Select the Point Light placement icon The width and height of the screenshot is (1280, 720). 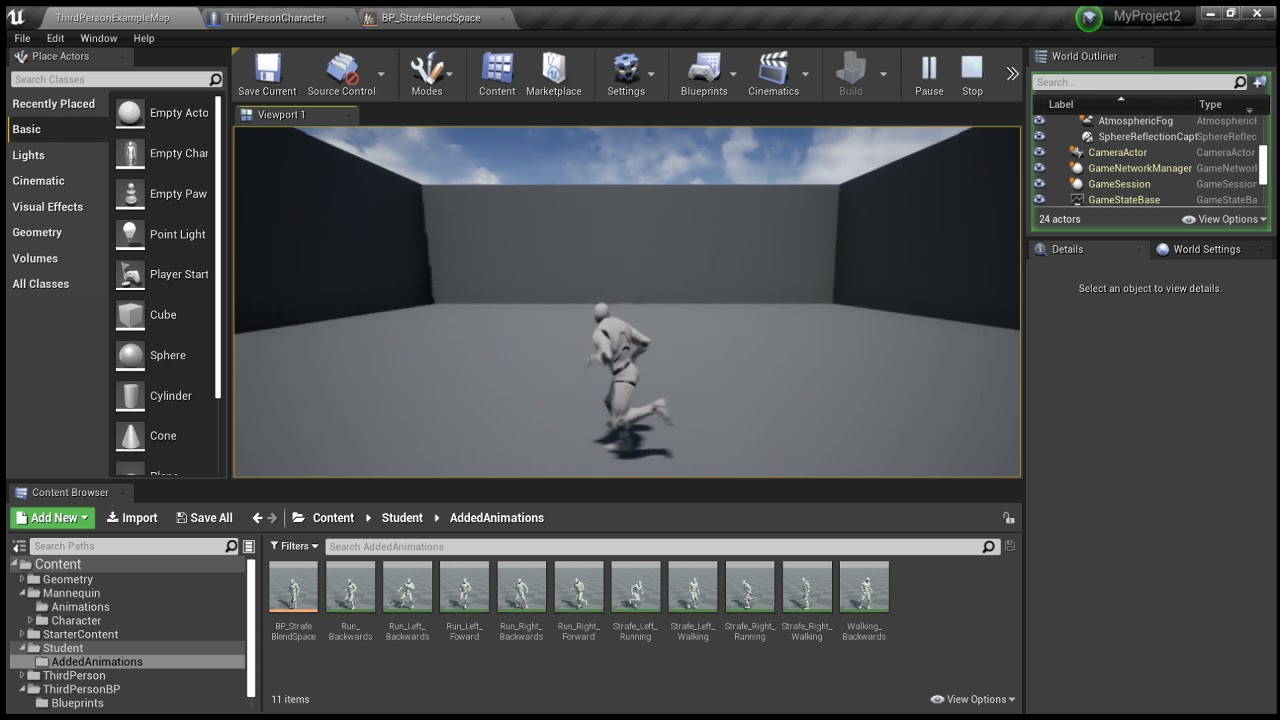[130, 234]
